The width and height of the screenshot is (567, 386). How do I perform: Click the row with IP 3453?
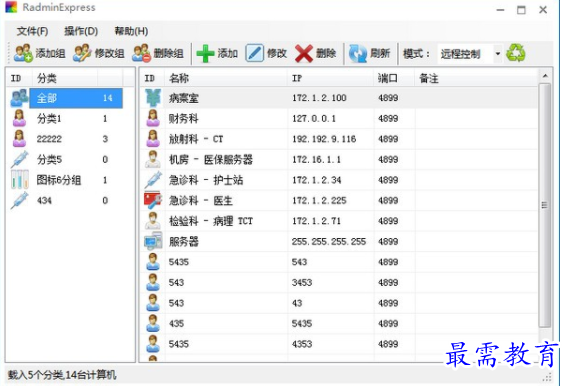pyautogui.click(x=340, y=282)
